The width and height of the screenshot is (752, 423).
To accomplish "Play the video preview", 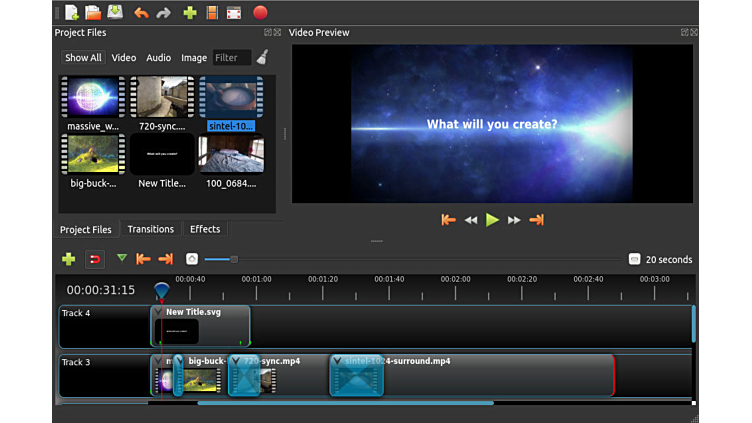I will (x=492, y=220).
